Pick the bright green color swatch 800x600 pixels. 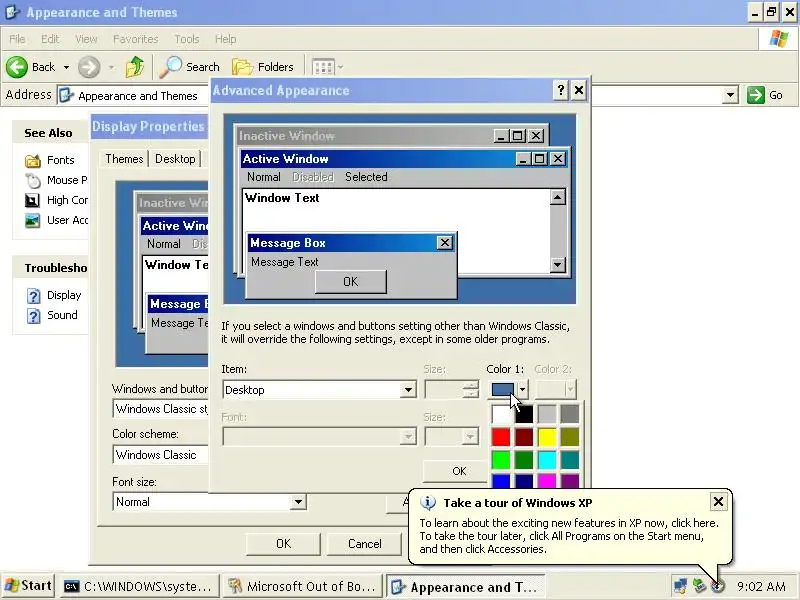(501, 460)
